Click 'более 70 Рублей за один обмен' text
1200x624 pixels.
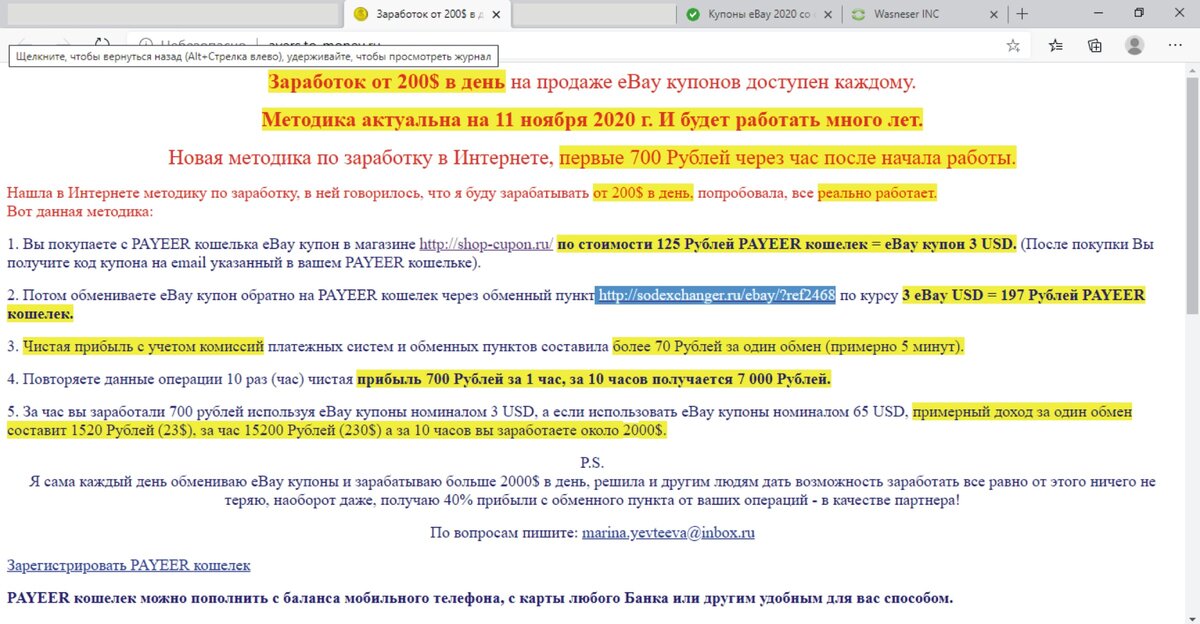[x=718, y=346]
